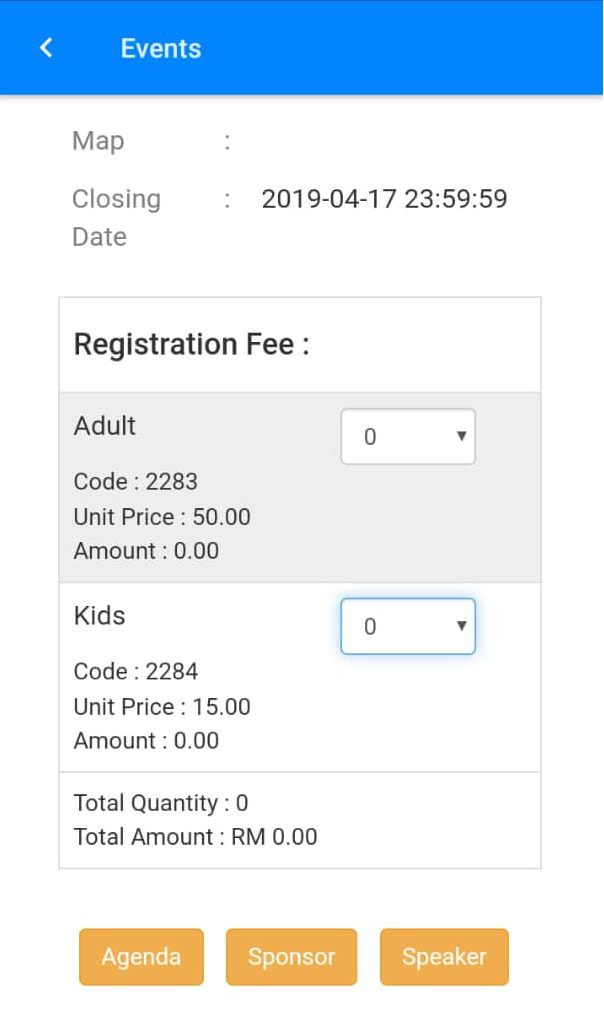Tap Kids Unit Price 15.00
The width and height of the screenshot is (604, 1036).
[x=162, y=707]
